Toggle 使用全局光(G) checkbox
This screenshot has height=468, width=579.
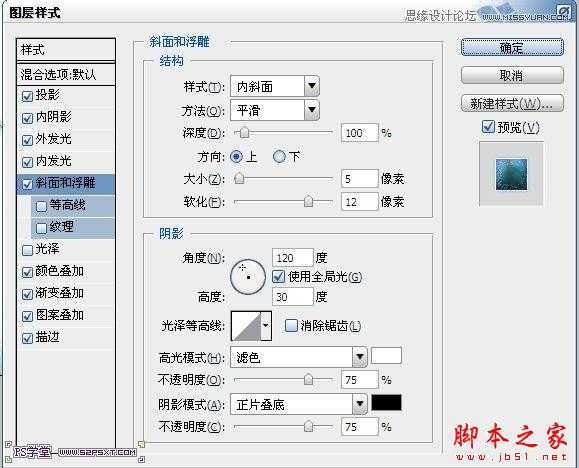click(278, 276)
